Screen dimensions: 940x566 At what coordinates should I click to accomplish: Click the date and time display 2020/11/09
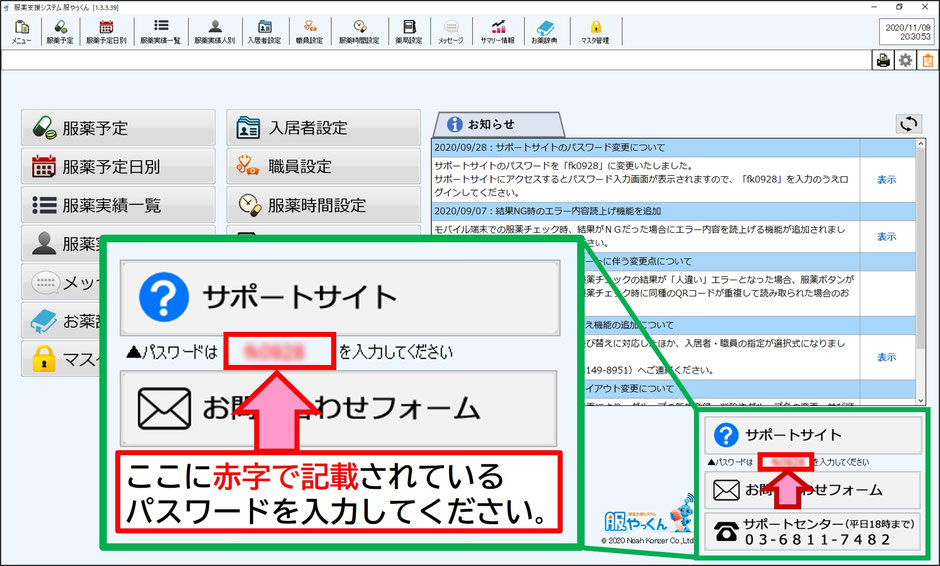point(908,32)
